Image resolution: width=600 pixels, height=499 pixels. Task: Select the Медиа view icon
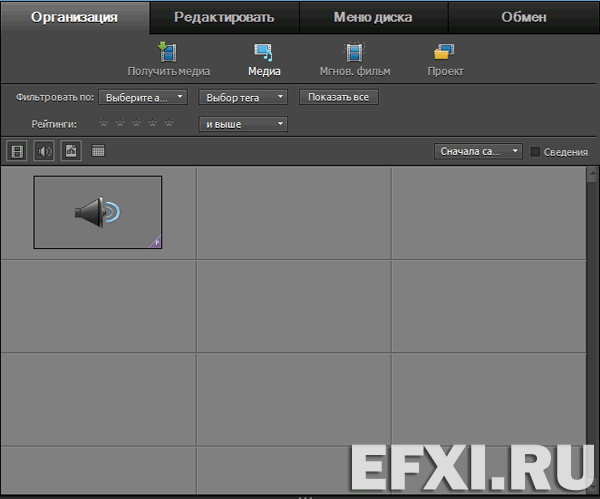click(x=264, y=59)
